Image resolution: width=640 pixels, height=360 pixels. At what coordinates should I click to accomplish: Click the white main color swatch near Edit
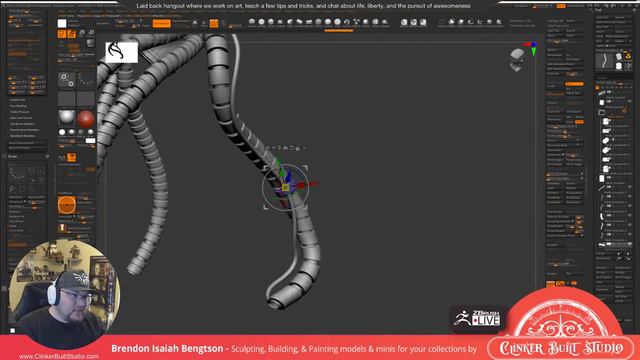click(62, 24)
